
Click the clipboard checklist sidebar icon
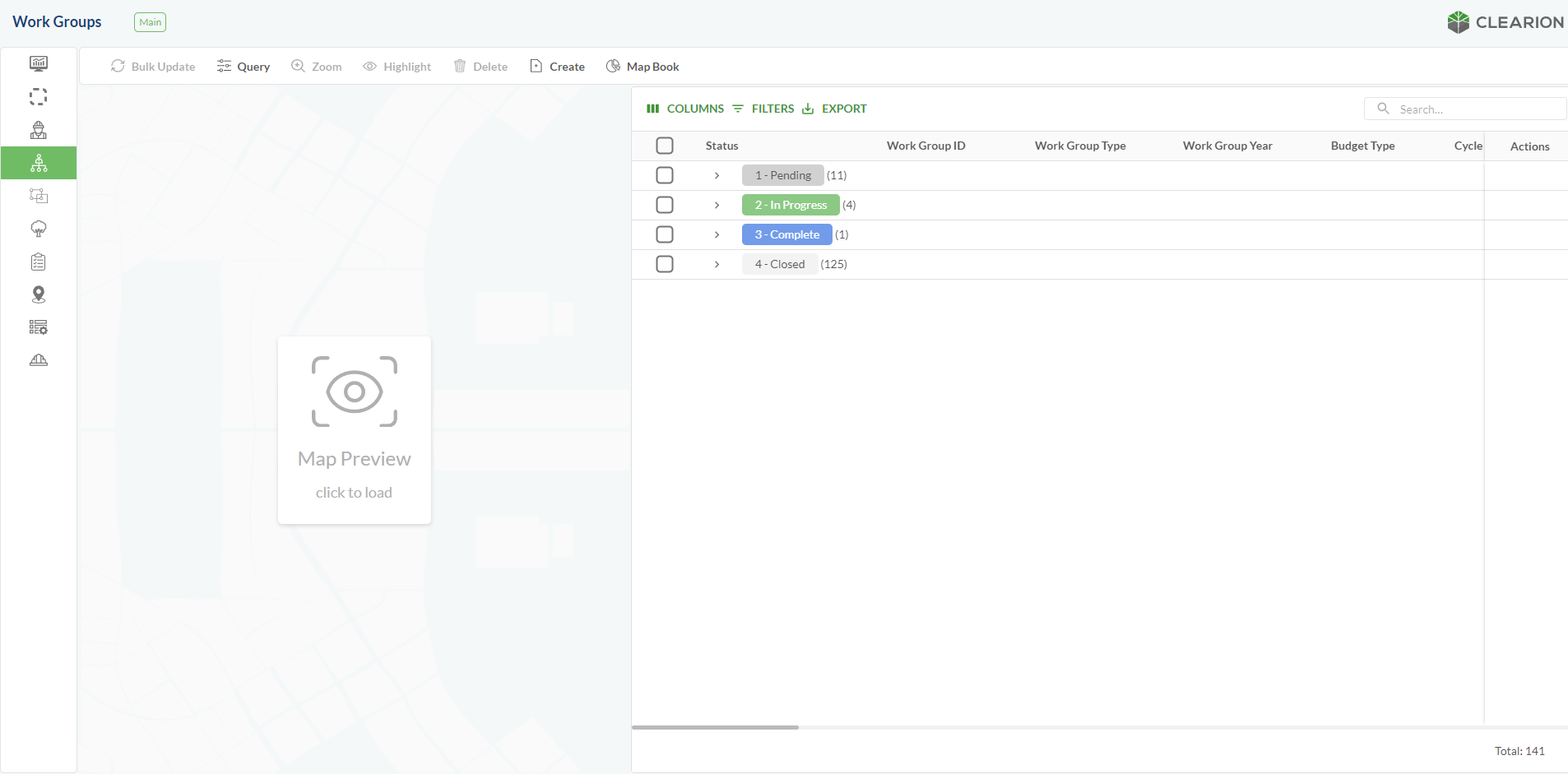(x=39, y=262)
